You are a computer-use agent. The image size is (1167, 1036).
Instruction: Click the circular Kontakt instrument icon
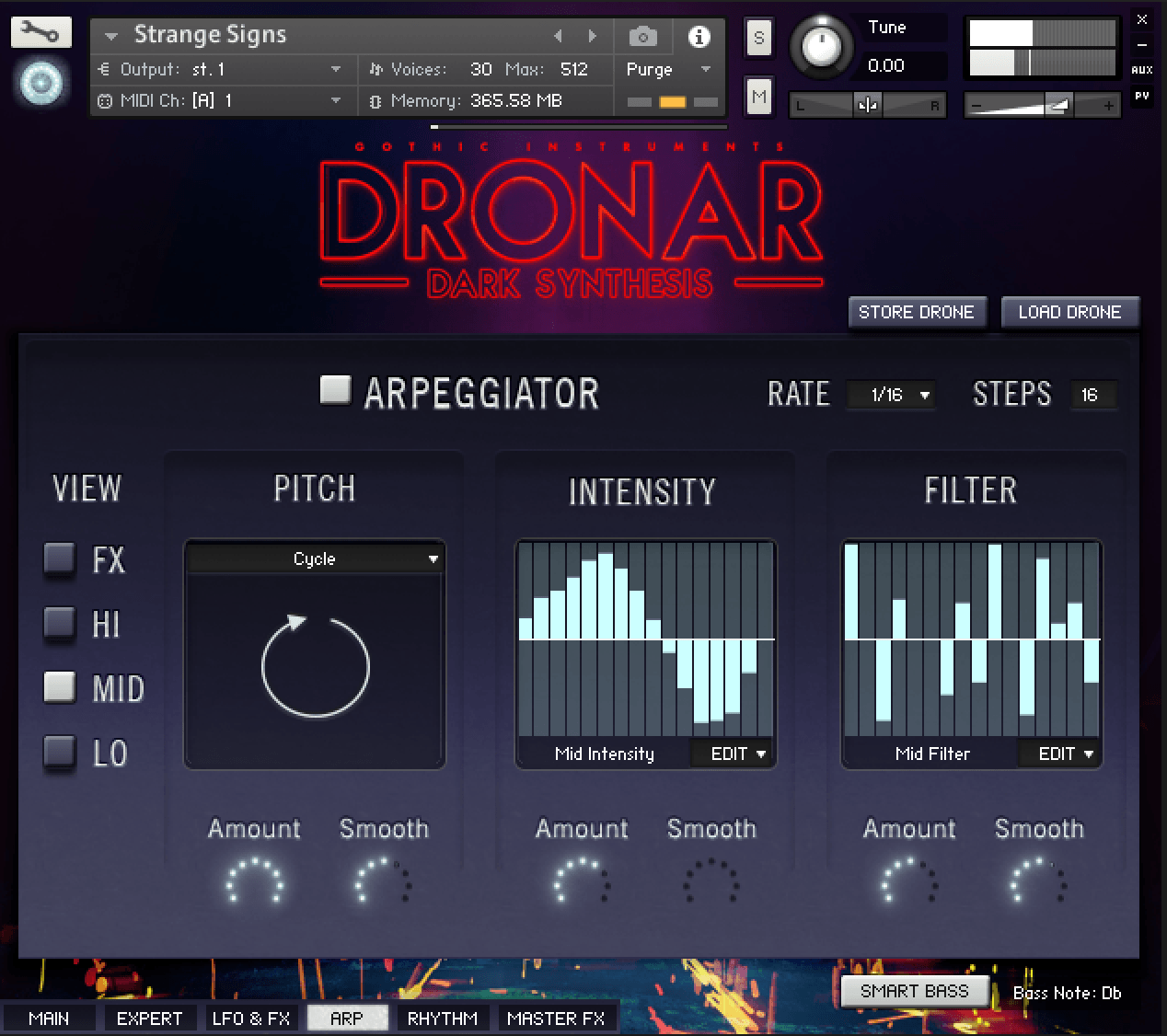(41, 83)
